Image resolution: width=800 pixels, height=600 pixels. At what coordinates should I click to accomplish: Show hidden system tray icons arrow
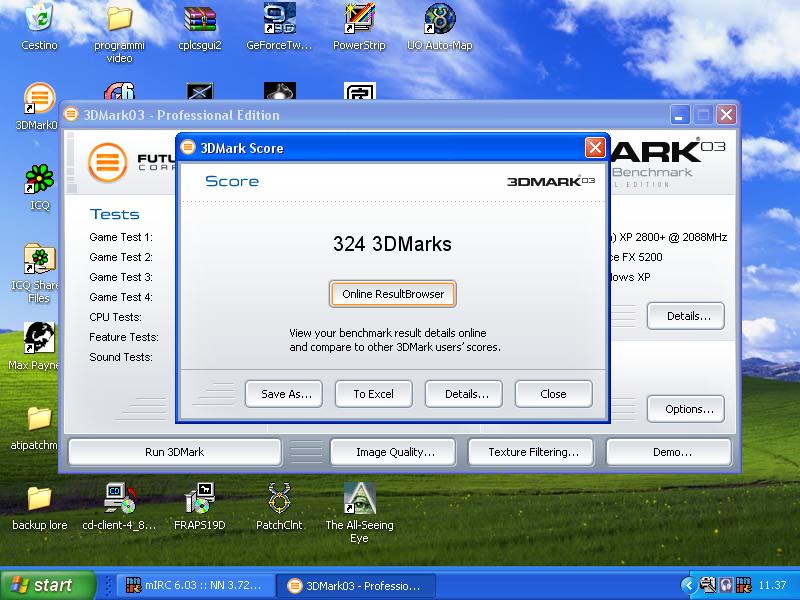click(689, 585)
